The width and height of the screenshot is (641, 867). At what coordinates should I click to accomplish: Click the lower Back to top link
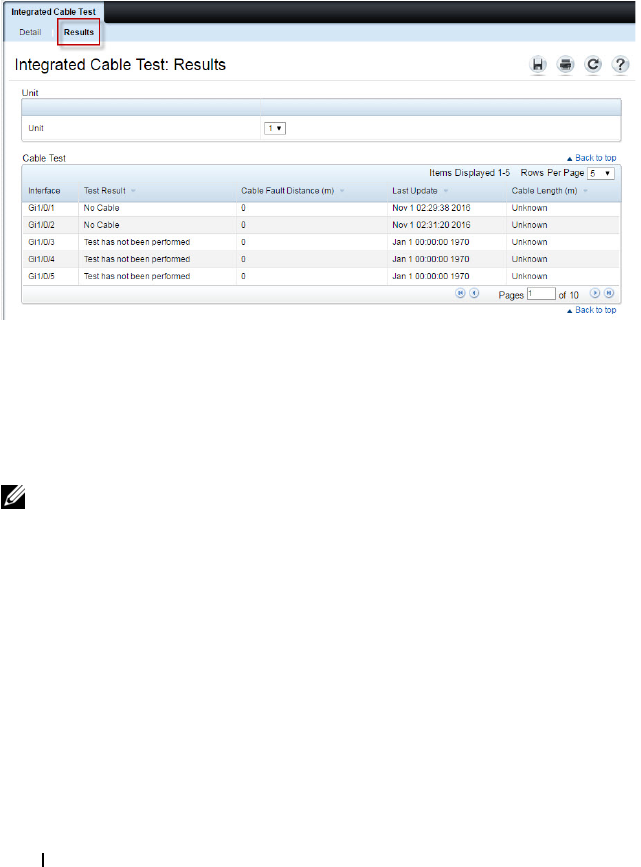pyautogui.click(x=592, y=310)
